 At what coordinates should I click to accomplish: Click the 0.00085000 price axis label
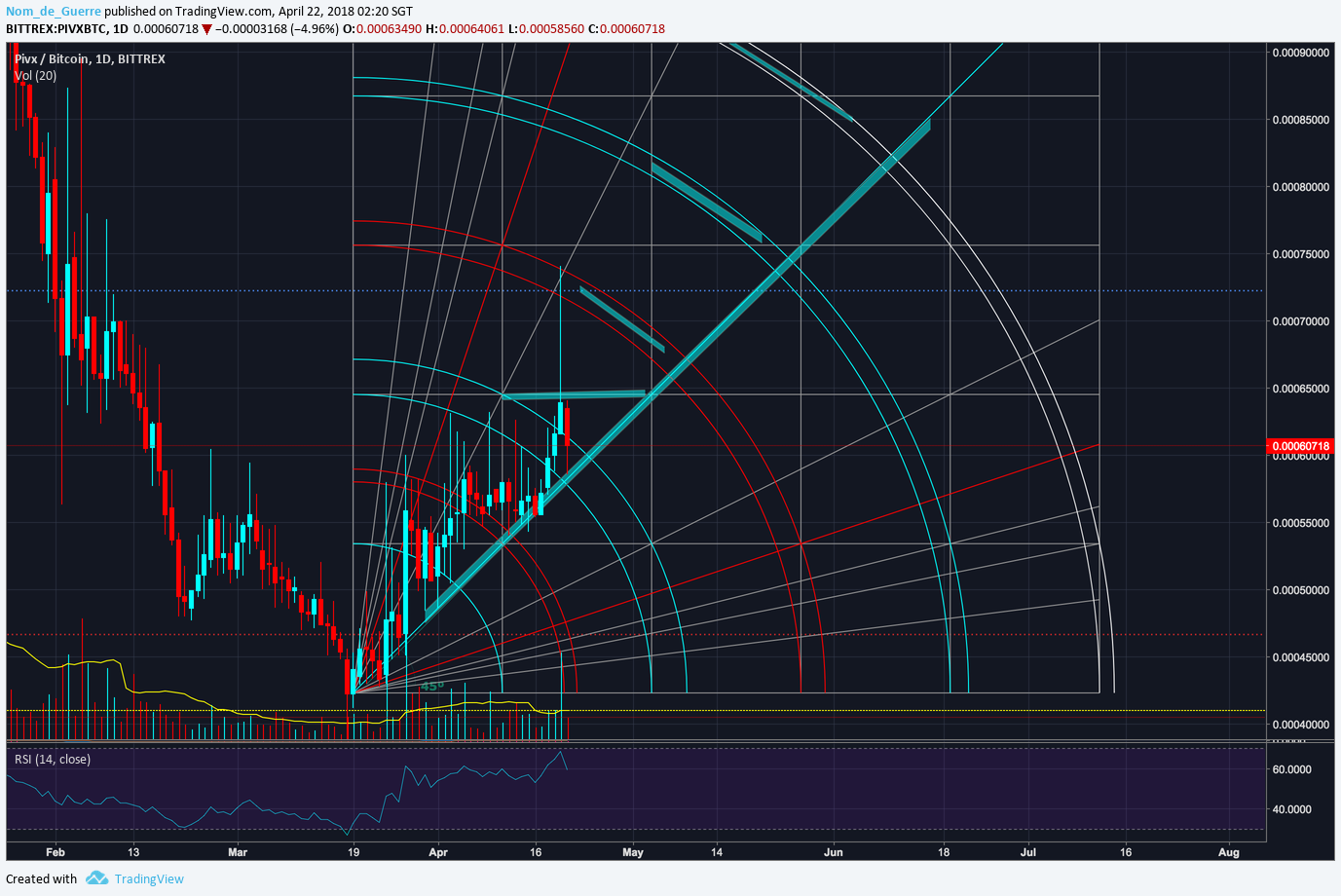click(1300, 120)
